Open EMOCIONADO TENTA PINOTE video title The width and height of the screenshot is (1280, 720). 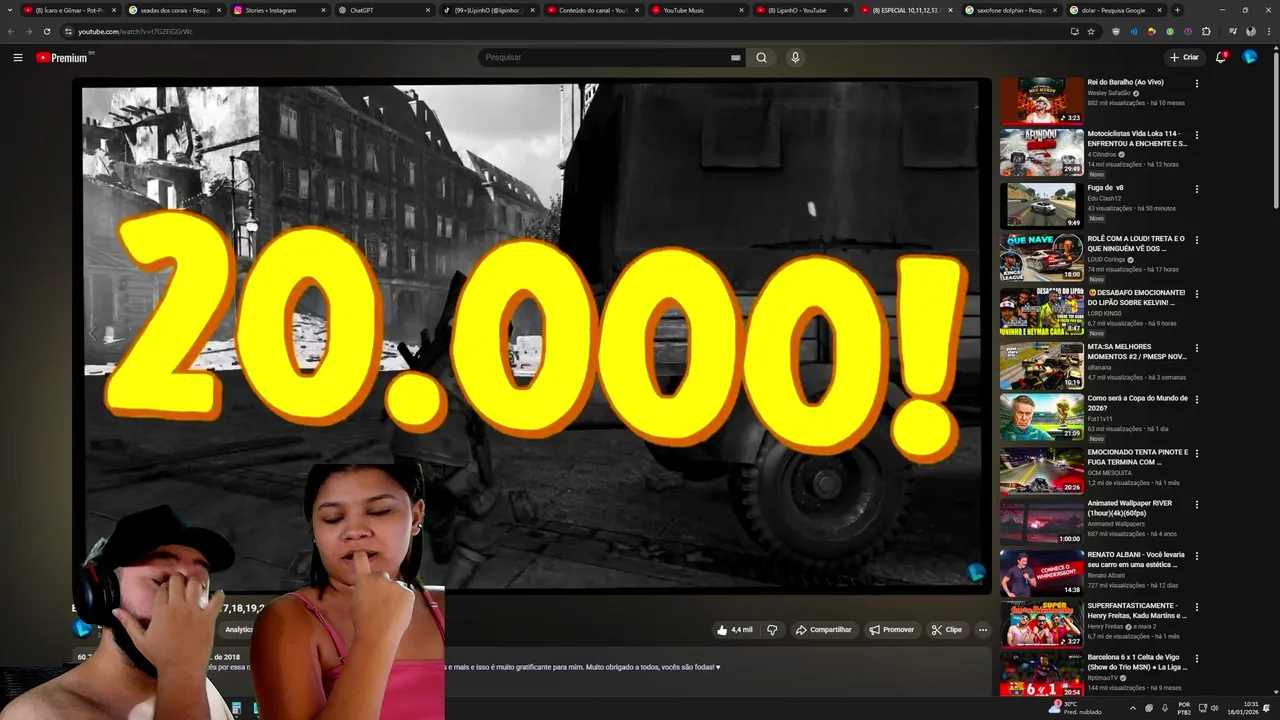pos(1138,457)
